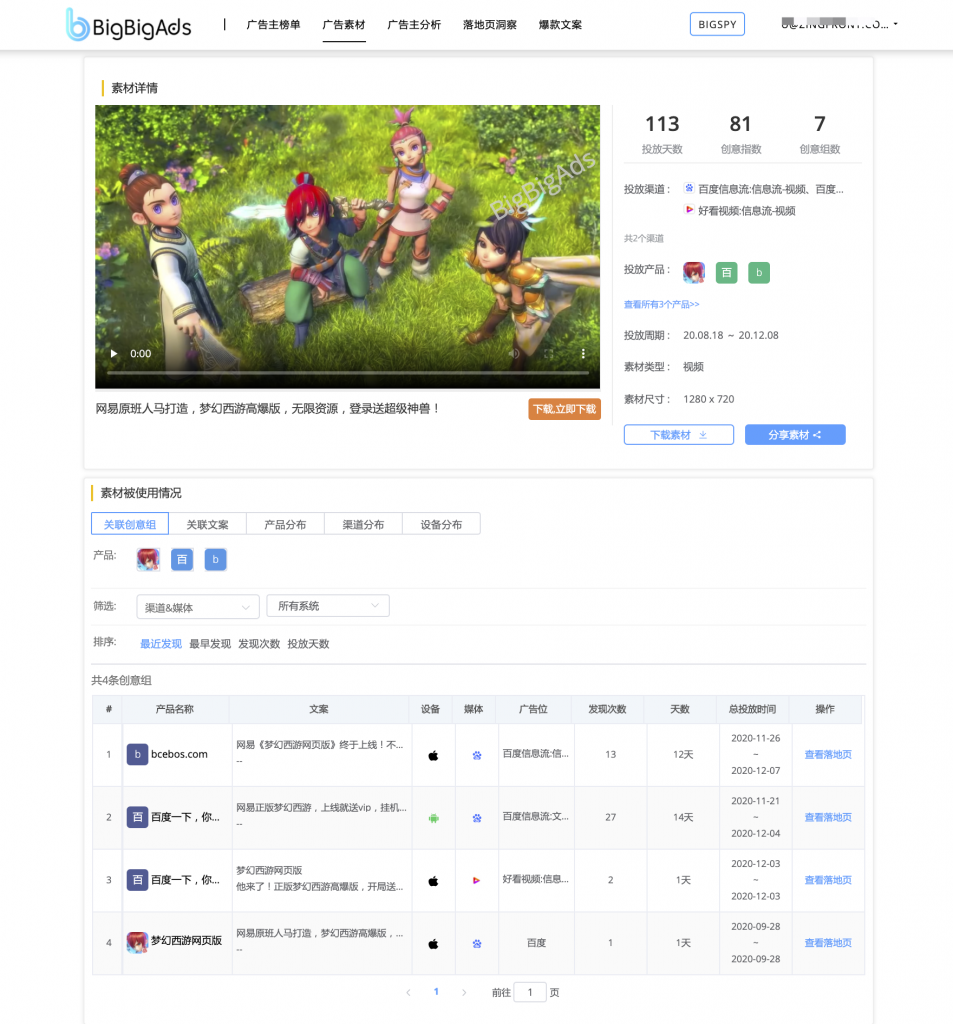
Task: Click the bcebos.com product b icon
Action: coord(137,754)
